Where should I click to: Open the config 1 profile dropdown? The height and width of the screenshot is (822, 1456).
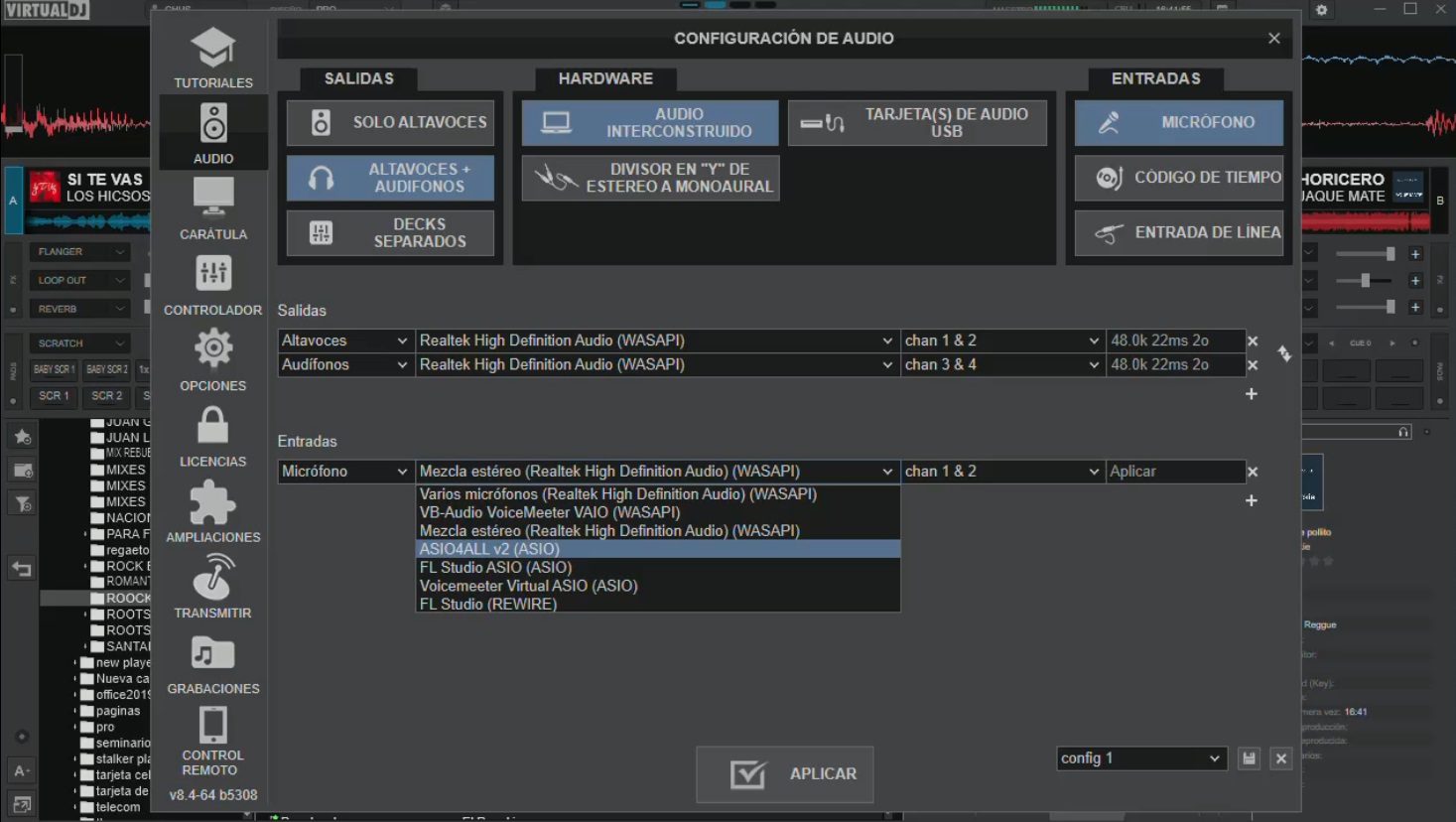click(1141, 758)
